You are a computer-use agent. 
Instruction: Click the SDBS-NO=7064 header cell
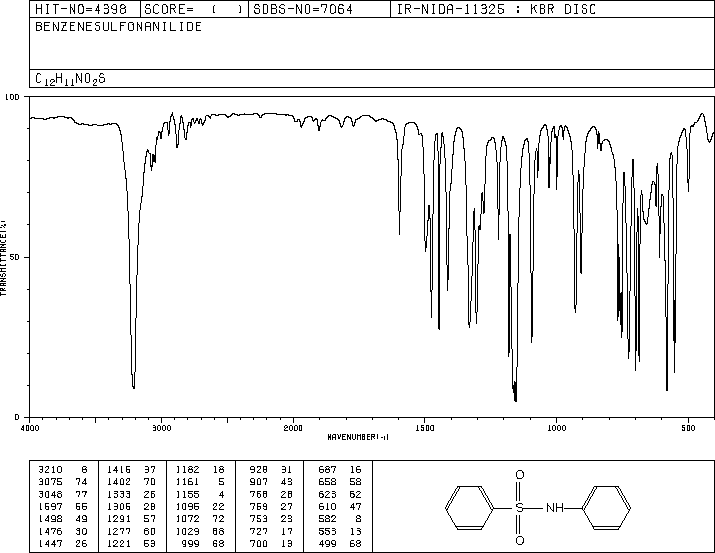pos(319,9)
